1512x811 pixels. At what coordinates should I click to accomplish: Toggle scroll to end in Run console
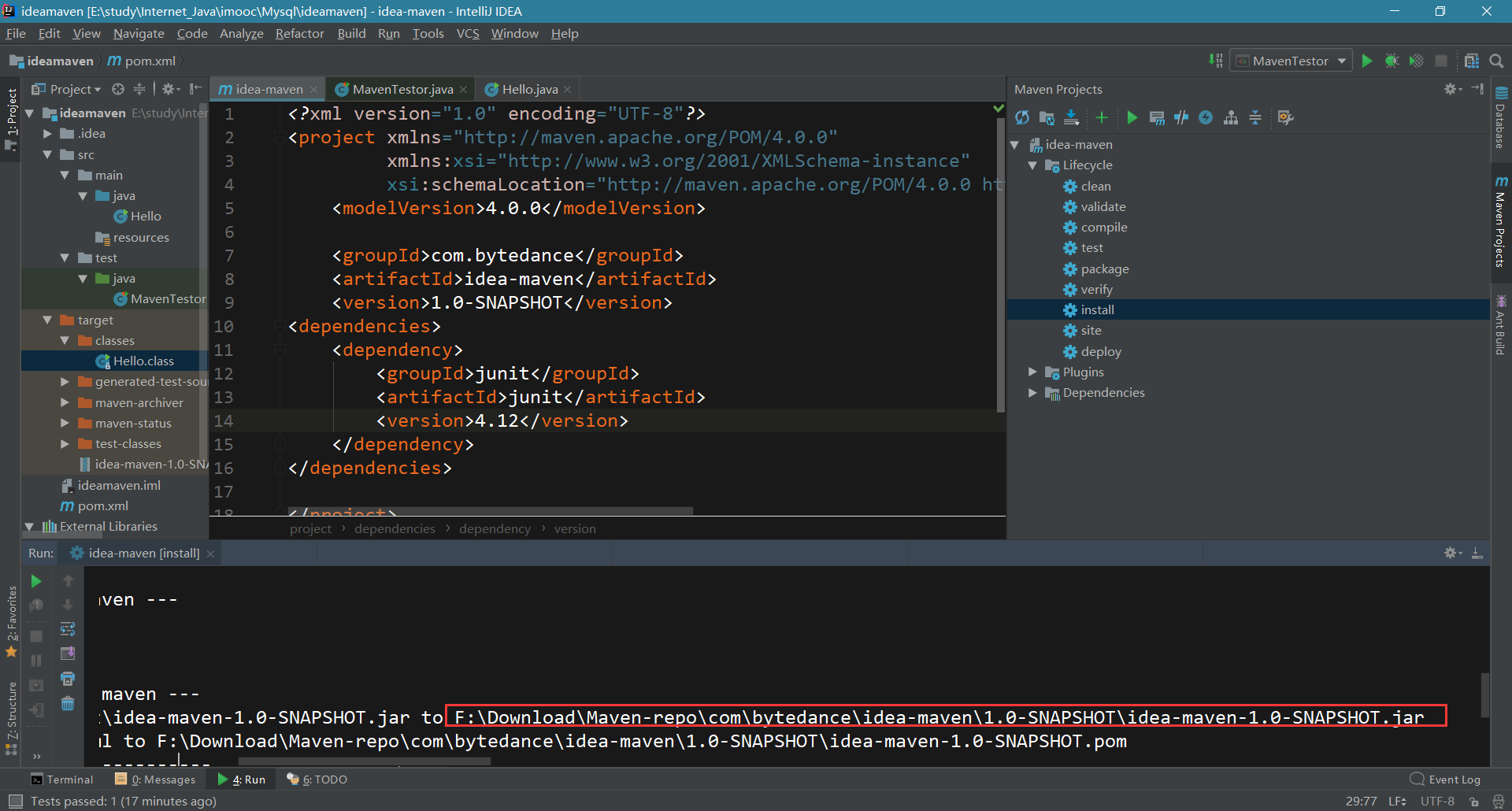[68, 654]
